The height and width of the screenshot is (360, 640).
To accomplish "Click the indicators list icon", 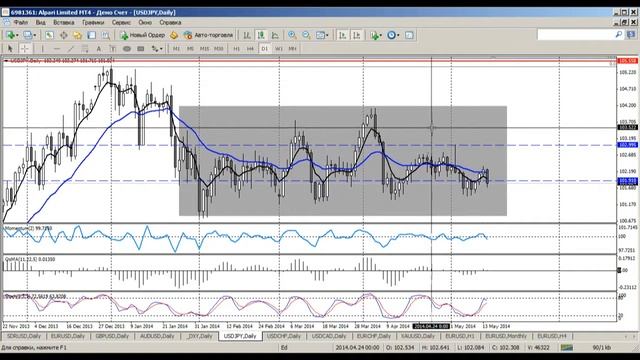I will (374, 36).
